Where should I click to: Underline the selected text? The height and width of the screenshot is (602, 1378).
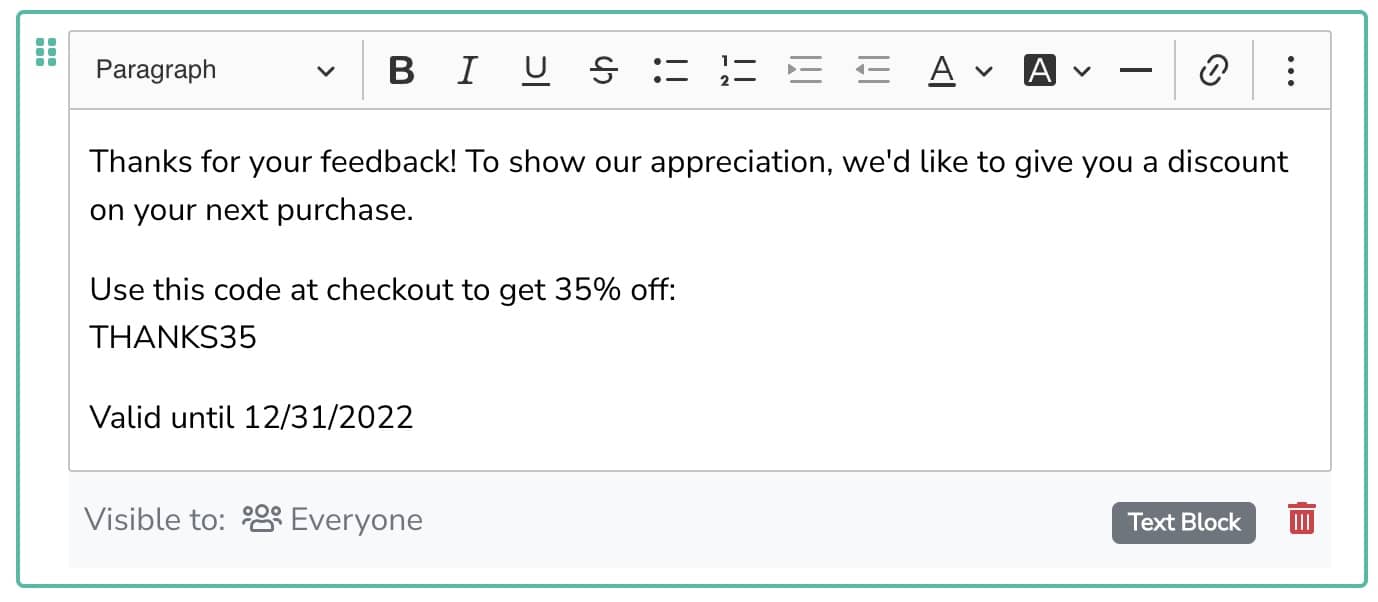pyautogui.click(x=536, y=71)
